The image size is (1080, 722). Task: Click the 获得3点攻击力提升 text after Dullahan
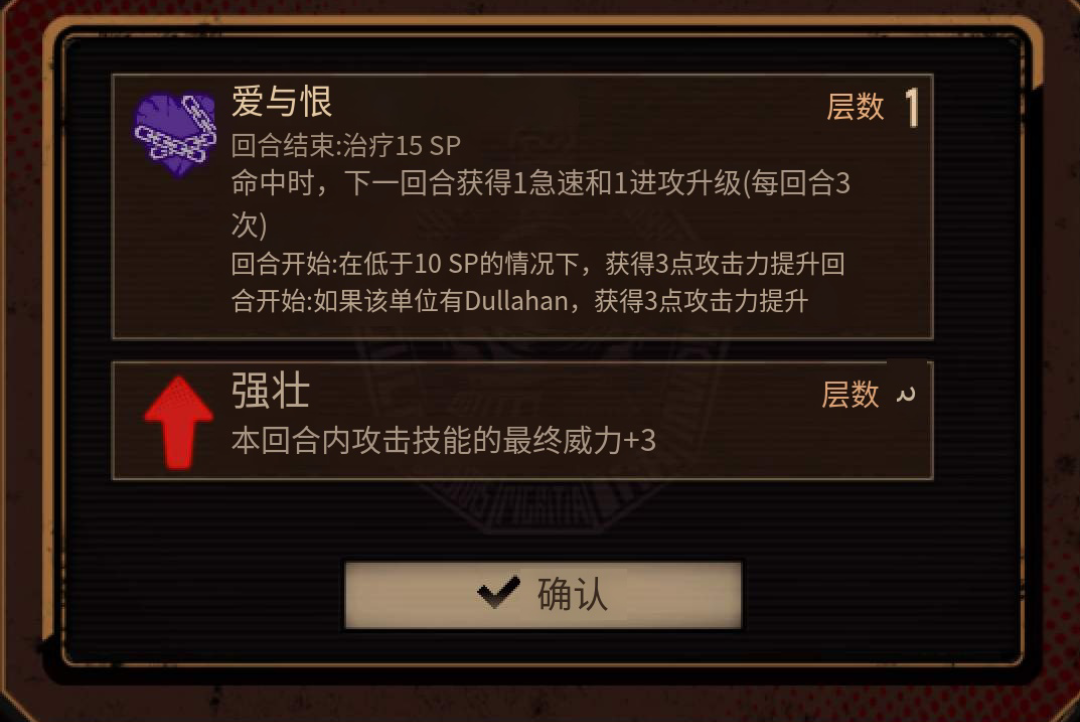pyautogui.click(x=701, y=301)
